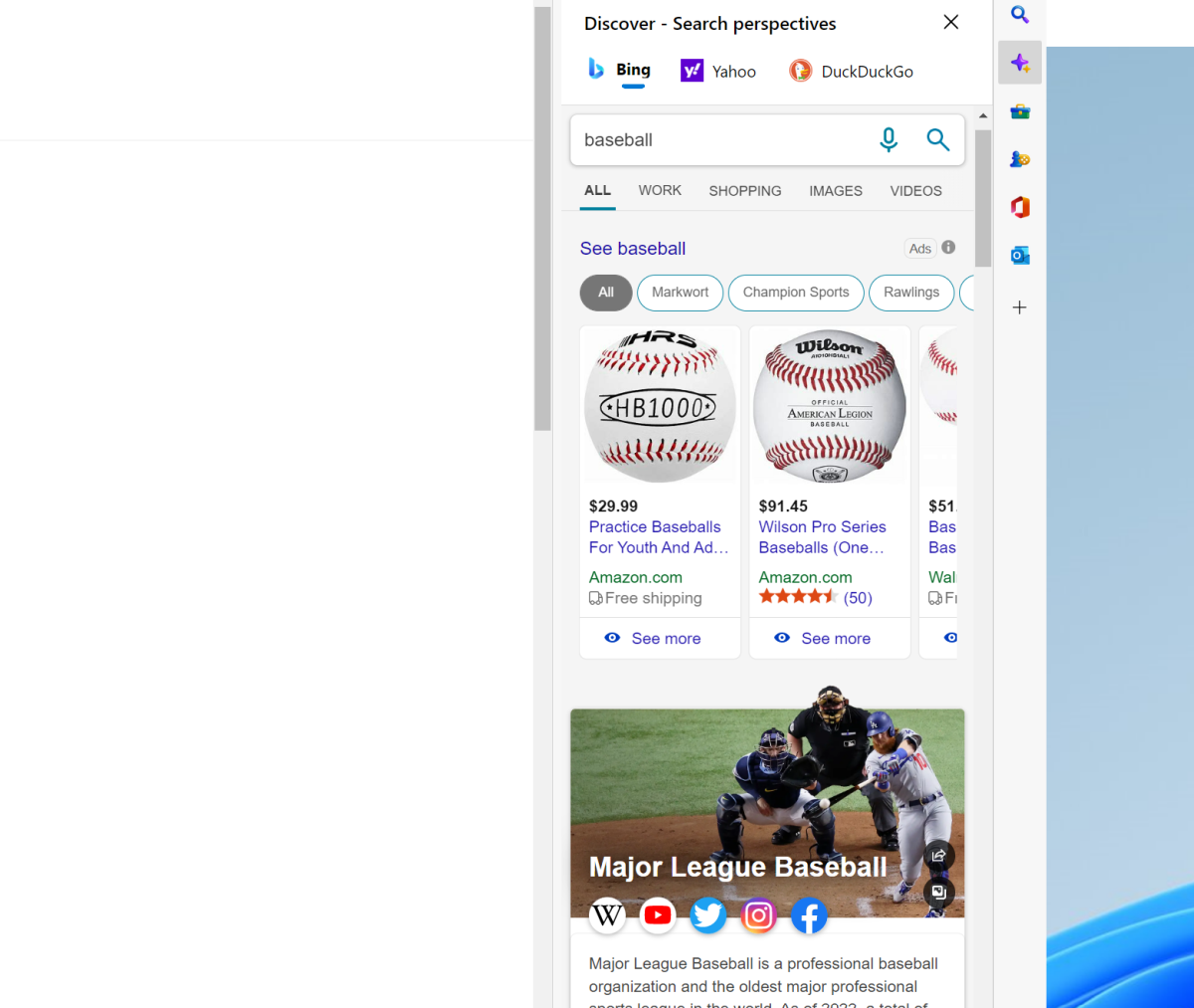
Task: Select the WORK results tab
Action: click(660, 191)
